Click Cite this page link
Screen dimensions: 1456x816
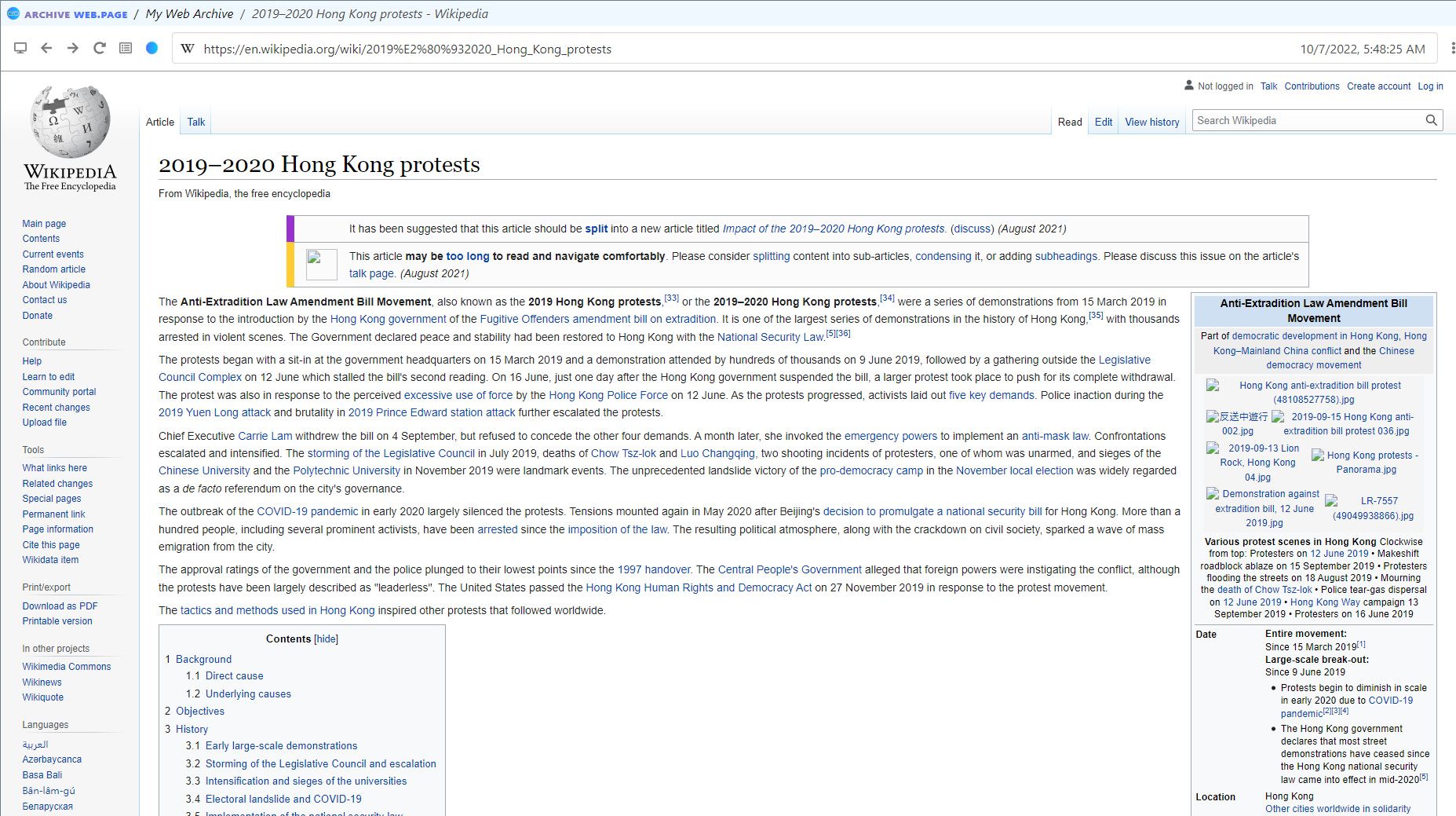click(x=51, y=545)
